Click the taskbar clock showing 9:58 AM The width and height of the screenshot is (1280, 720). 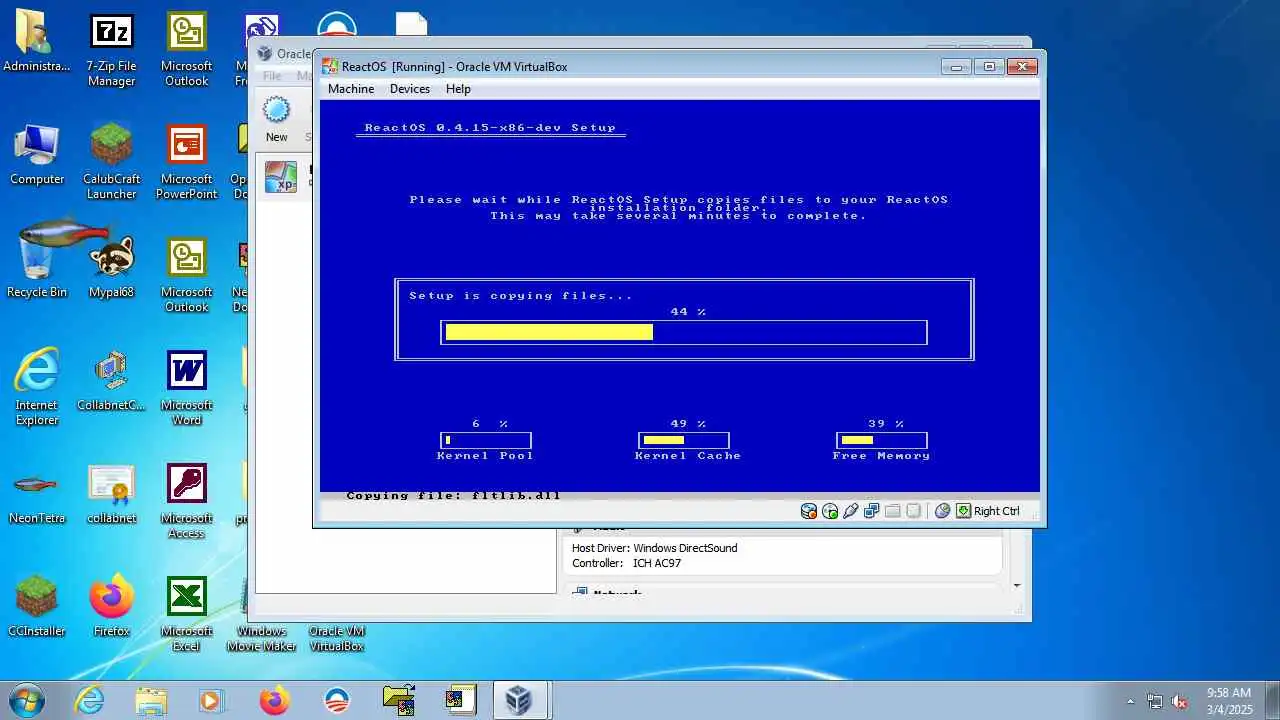pyautogui.click(x=1228, y=700)
